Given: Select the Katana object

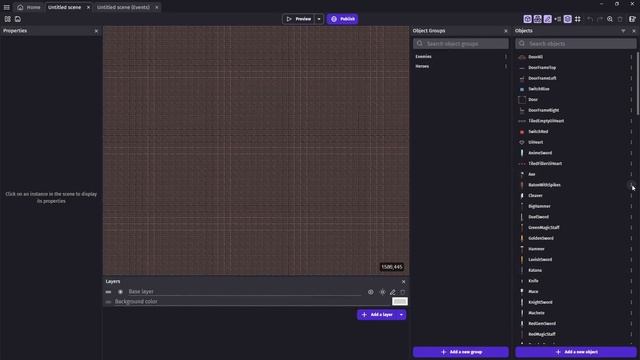Looking at the screenshot, I should point(535,270).
